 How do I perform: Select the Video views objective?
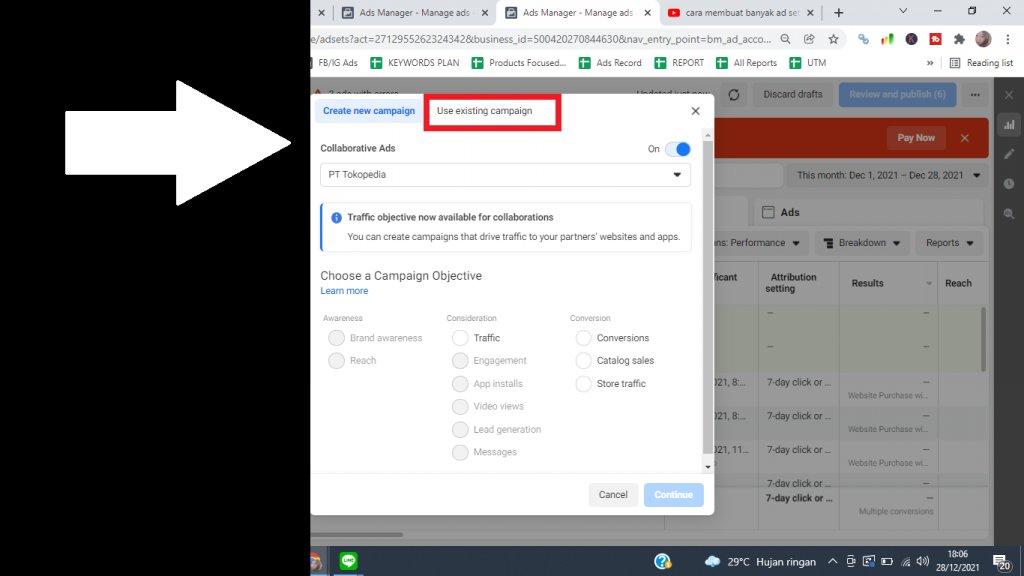click(460, 406)
